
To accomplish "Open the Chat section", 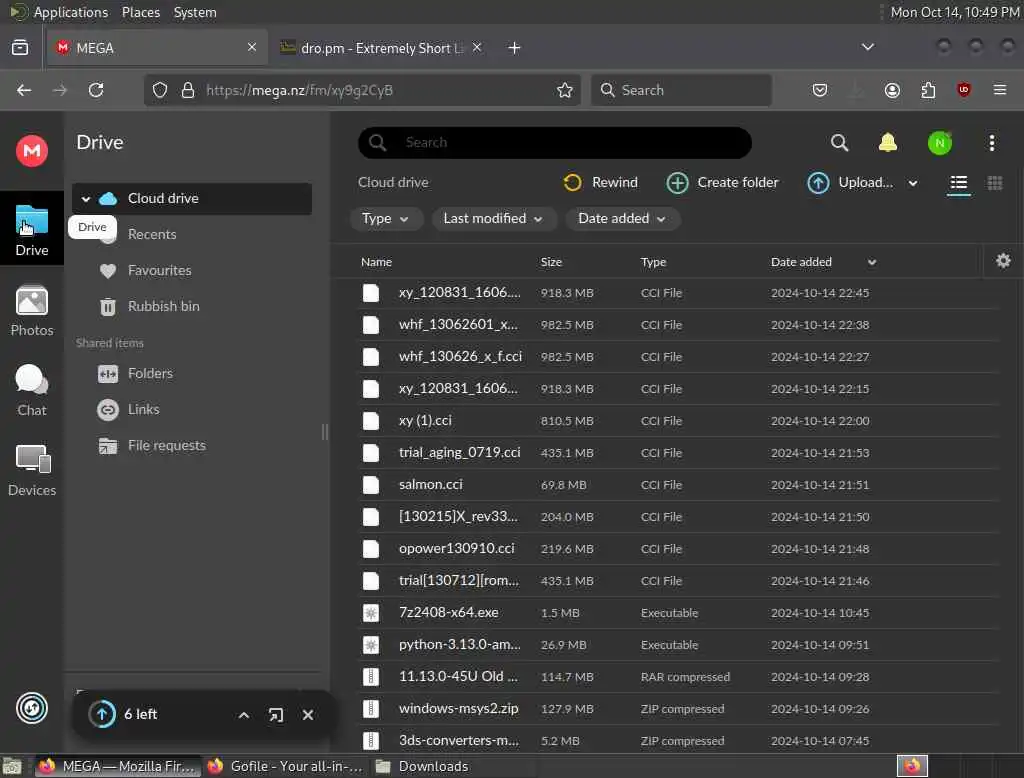I will (31, 391).
